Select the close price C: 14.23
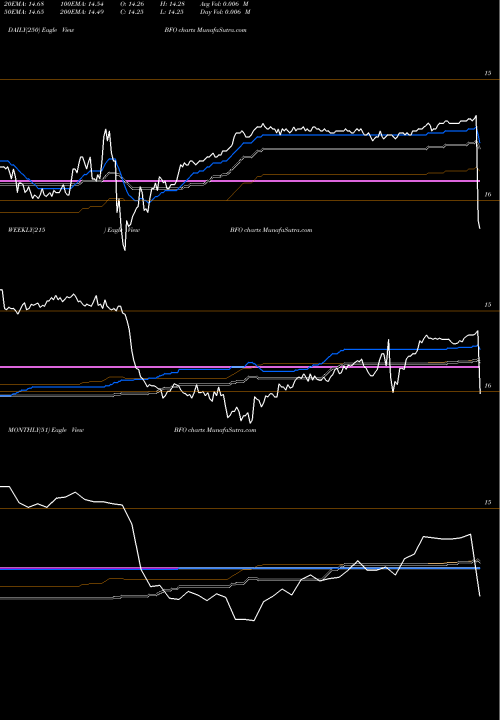The width and height of the screenshot is (500, 720). tap(130, 12)
